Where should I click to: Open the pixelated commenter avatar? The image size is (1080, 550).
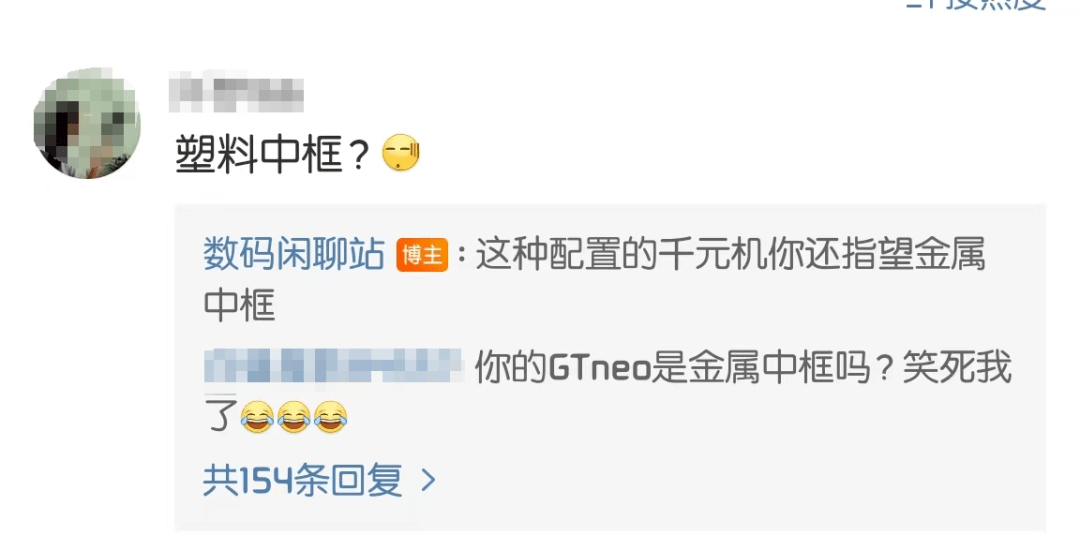pyautogui.click(x=87, y=124)
